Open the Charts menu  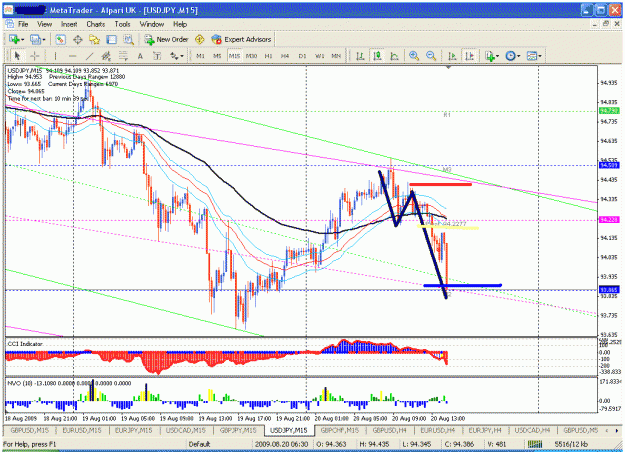pos(96,24)
